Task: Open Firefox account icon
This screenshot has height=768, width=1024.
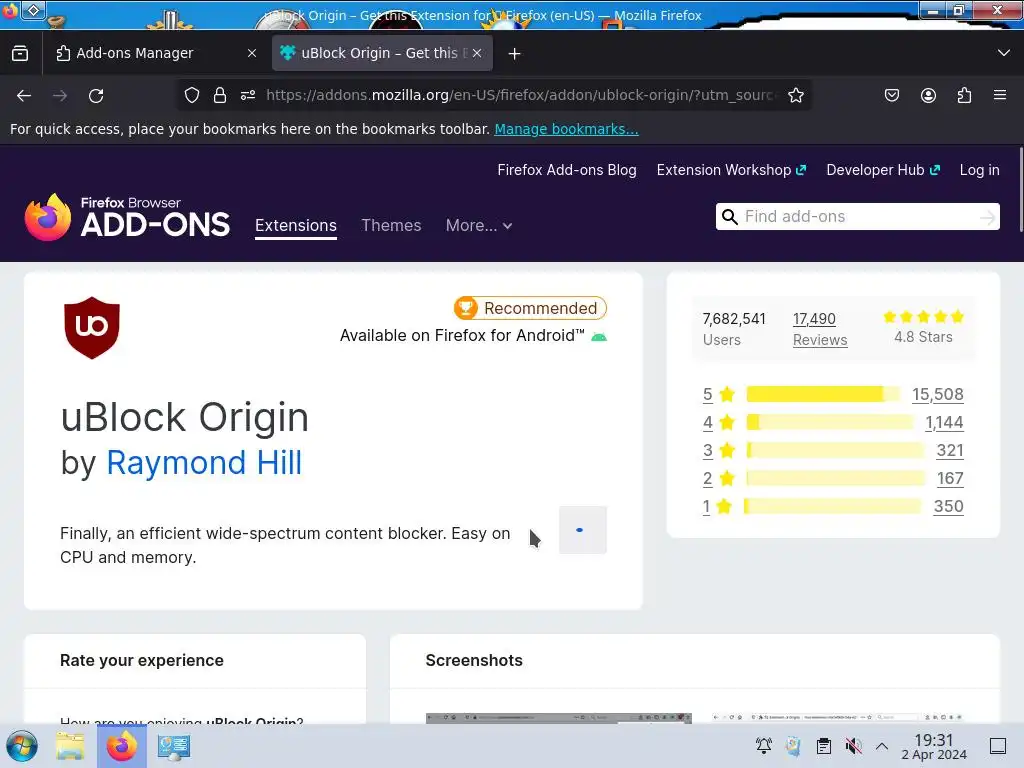Action: pos(928,95)
